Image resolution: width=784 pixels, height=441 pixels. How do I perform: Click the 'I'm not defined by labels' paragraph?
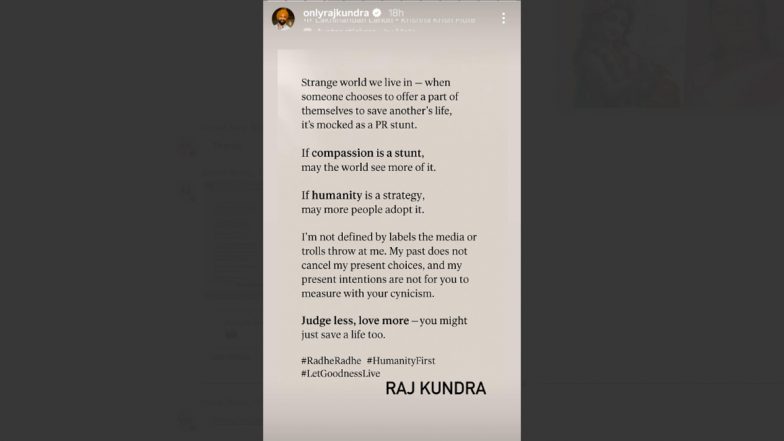(x=389, y=265)
